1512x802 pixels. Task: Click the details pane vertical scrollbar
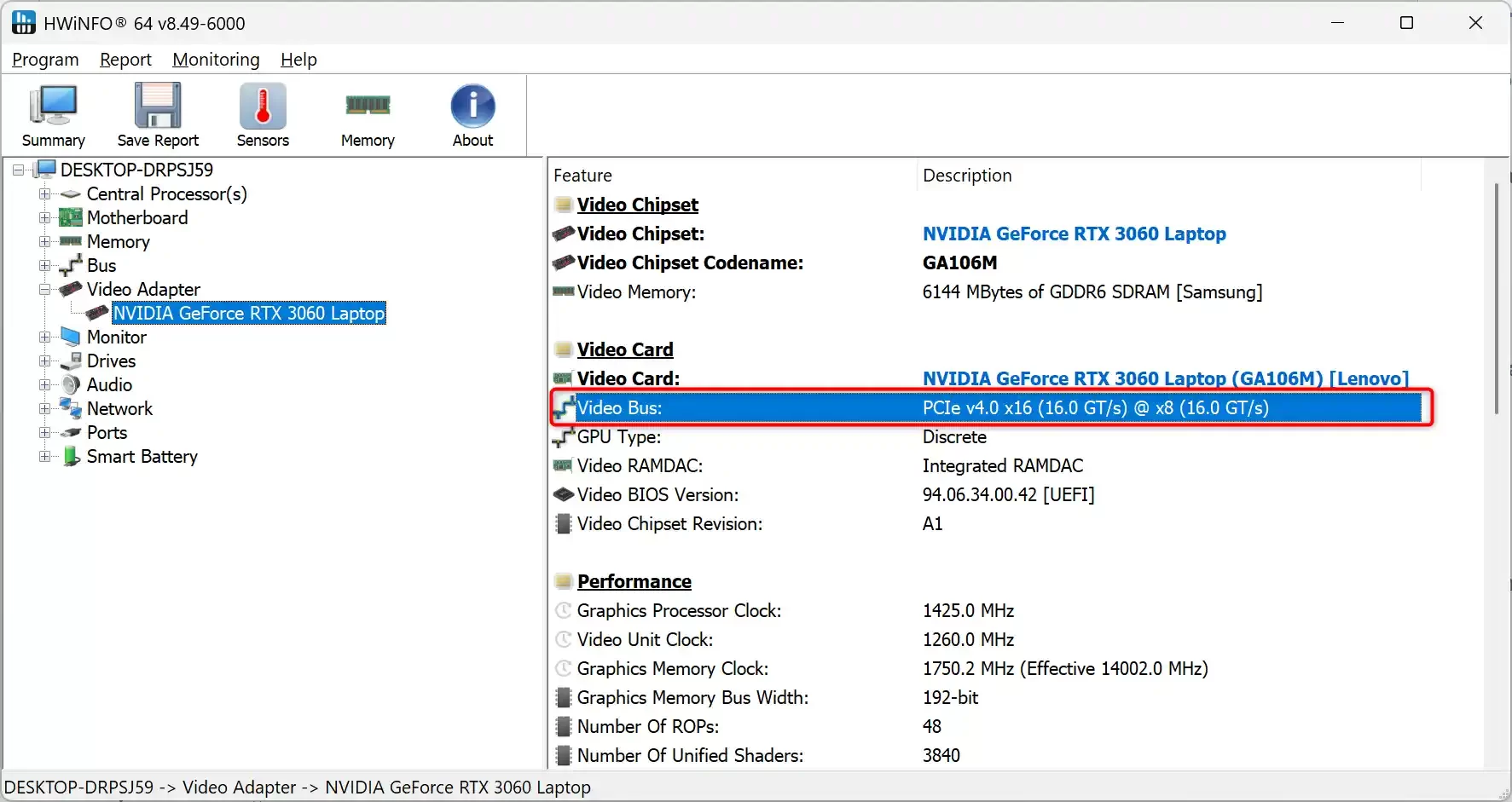pyautogui.click(x=1496, y=298)
